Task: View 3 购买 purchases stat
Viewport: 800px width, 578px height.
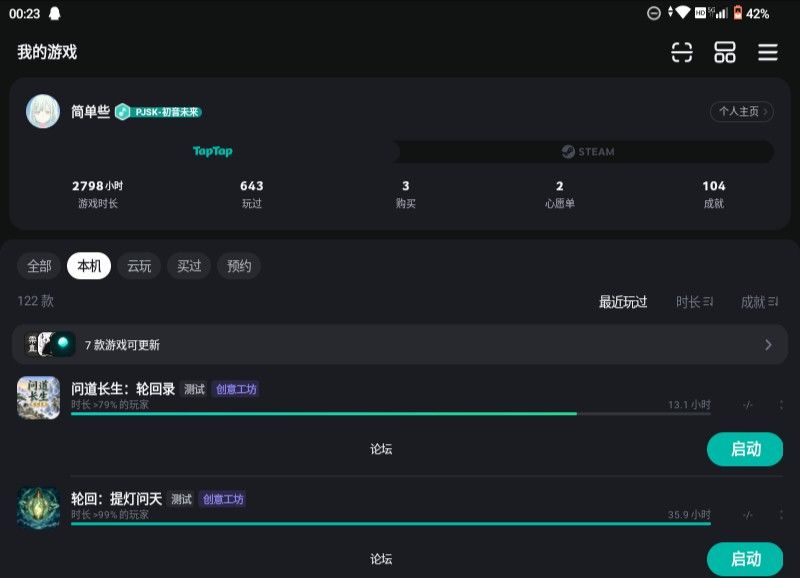Action: 406,194
